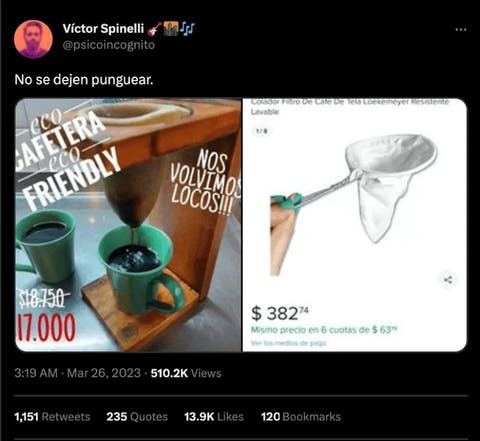
Task: Click Mismo precio en 6 cuotas text
Action: (x=324, y=330)
